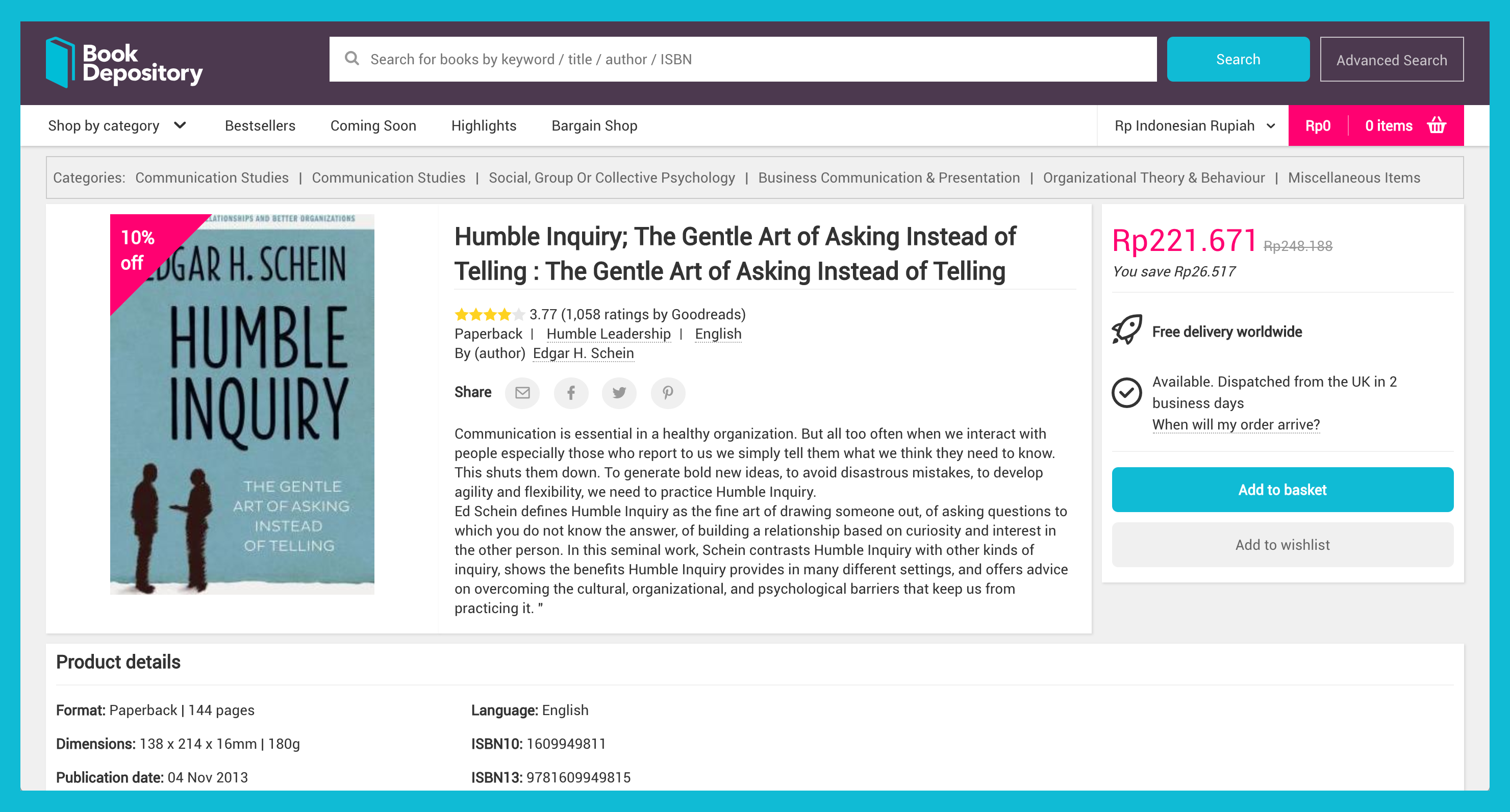Image resolution: width=1510 pixels, height=812 pixels.
Task: Open Social, Group Or Collective Psychology category
Action: [x=611, y=177]
